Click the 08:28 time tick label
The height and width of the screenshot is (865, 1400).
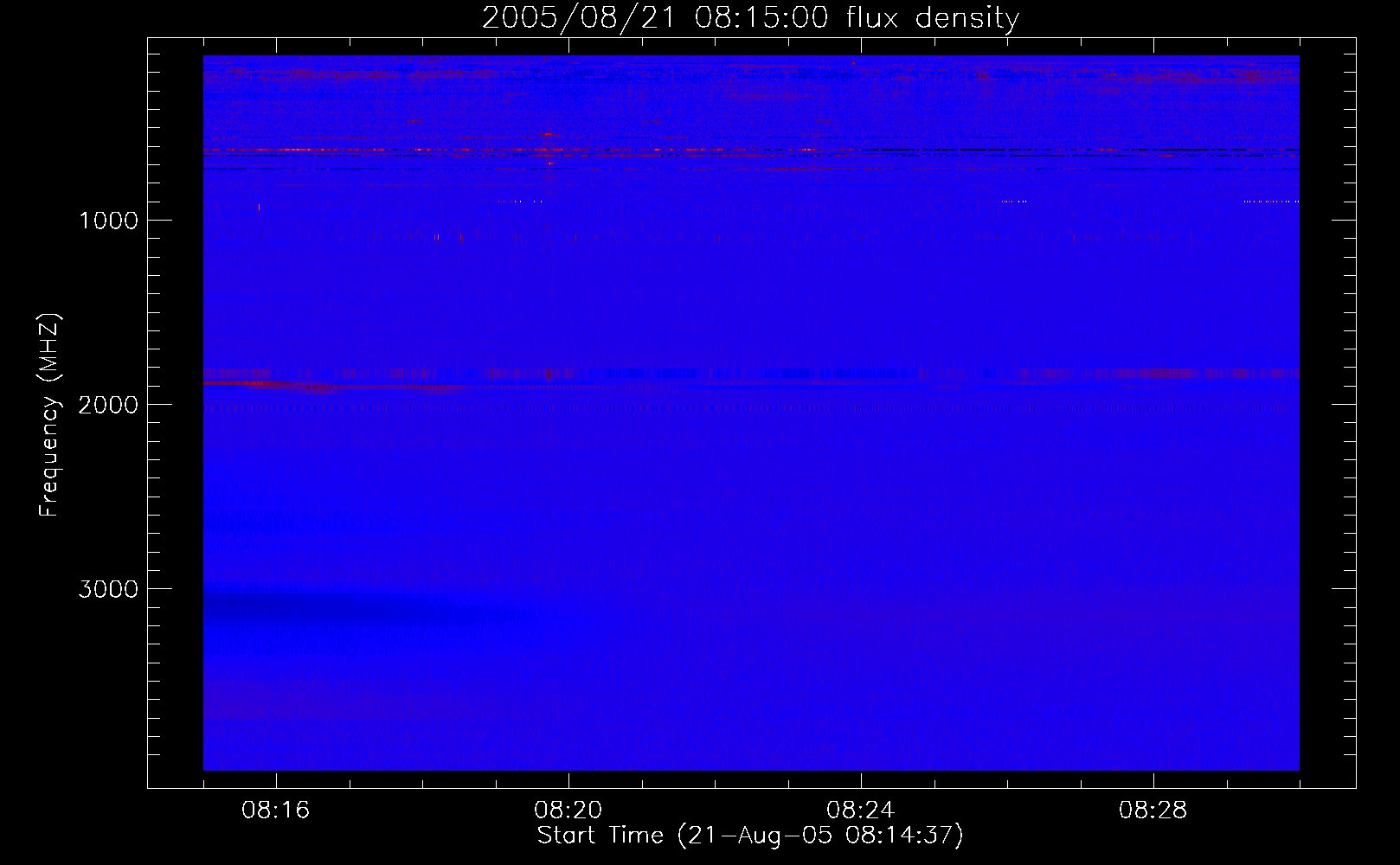(1153, 811)
